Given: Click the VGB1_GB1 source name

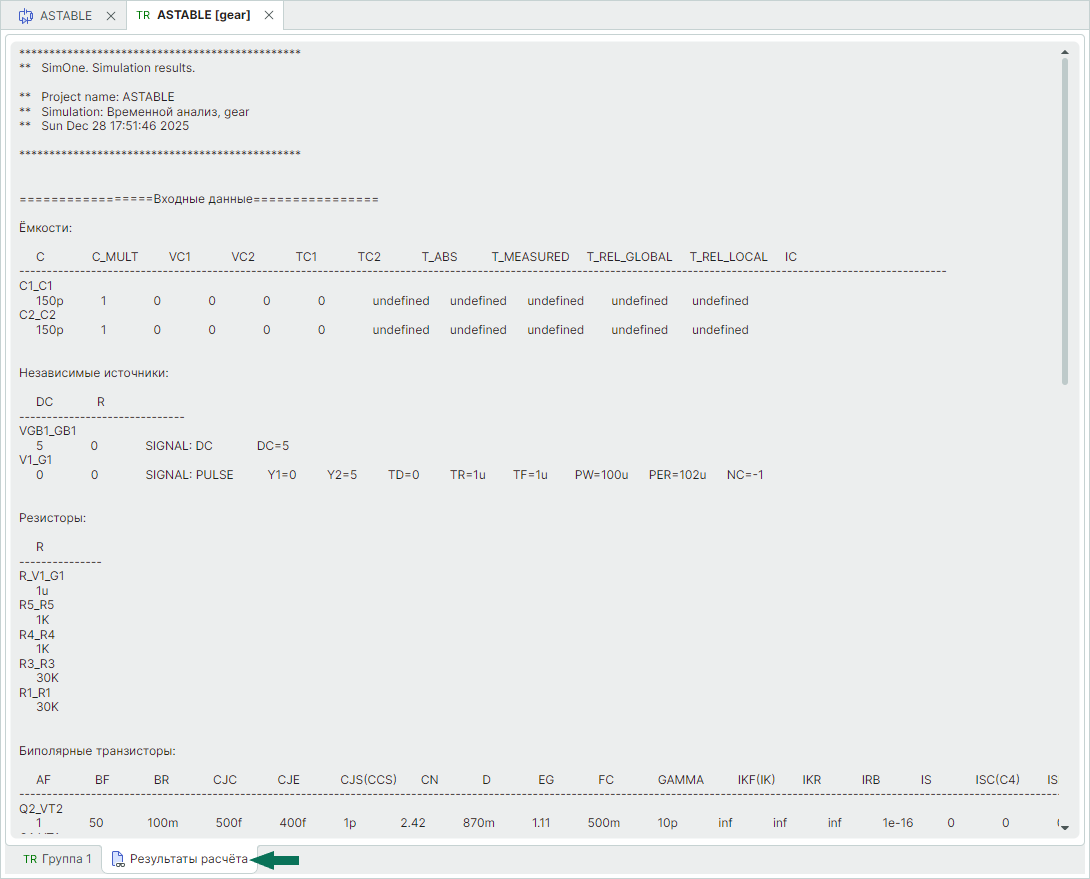Looking at the screenshot, I should pyautogui.click(x=47, y=430).
